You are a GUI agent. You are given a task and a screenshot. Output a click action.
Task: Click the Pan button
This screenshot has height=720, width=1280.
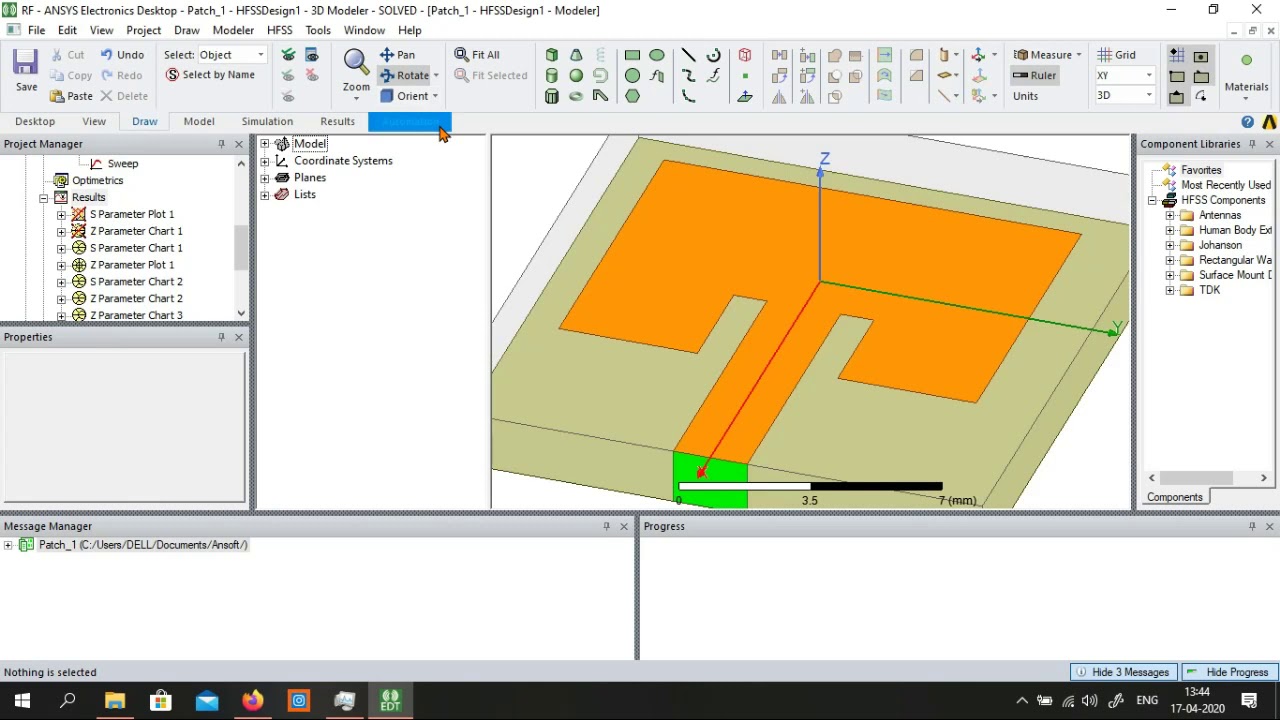[x=397, y=55]
